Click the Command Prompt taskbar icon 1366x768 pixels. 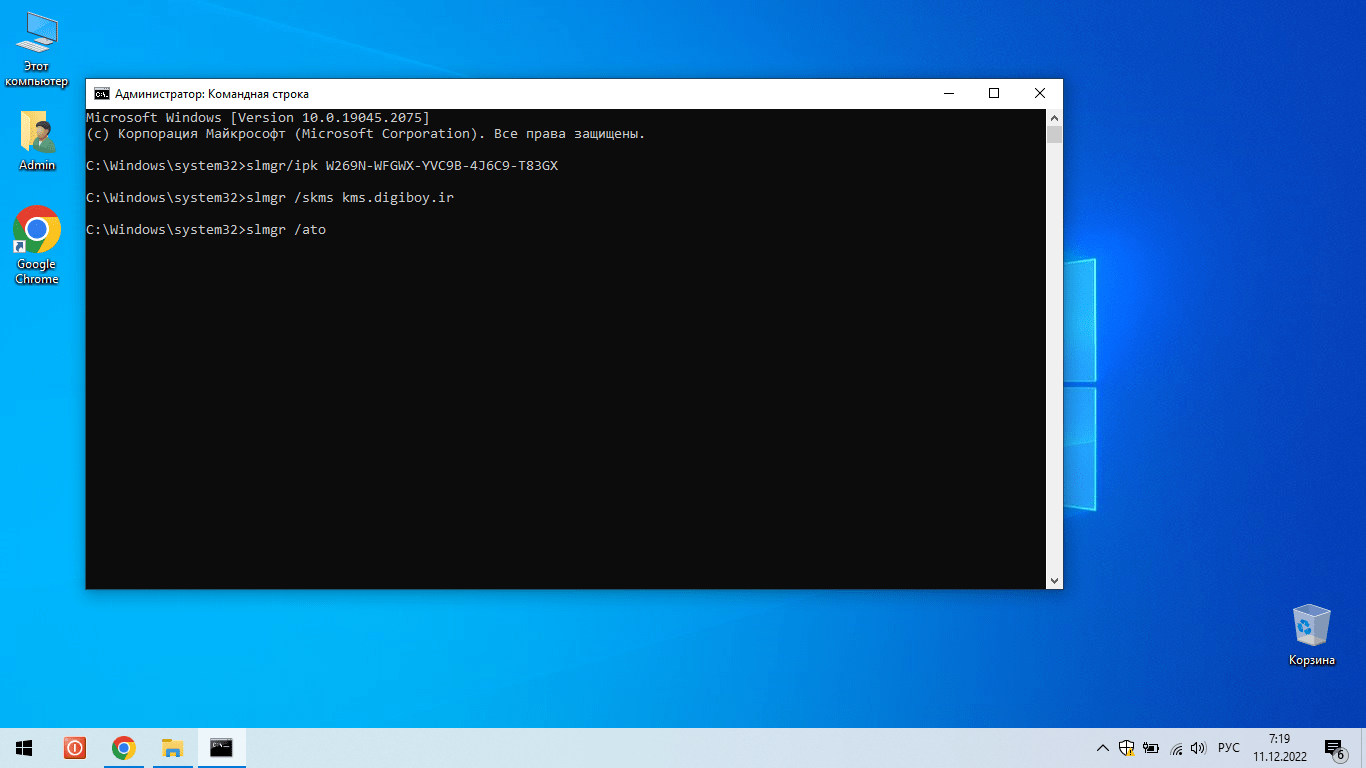tap(222, 748)
